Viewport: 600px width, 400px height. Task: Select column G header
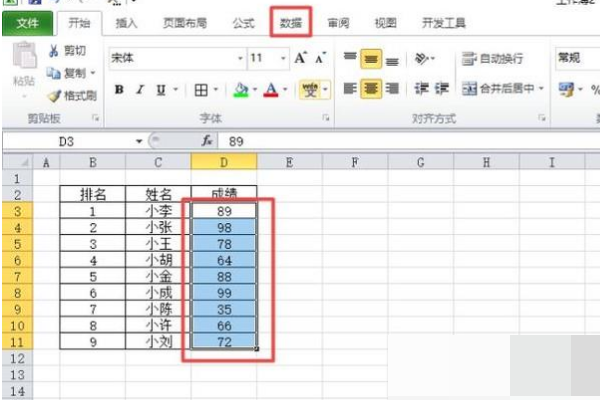tap(421, 162)
